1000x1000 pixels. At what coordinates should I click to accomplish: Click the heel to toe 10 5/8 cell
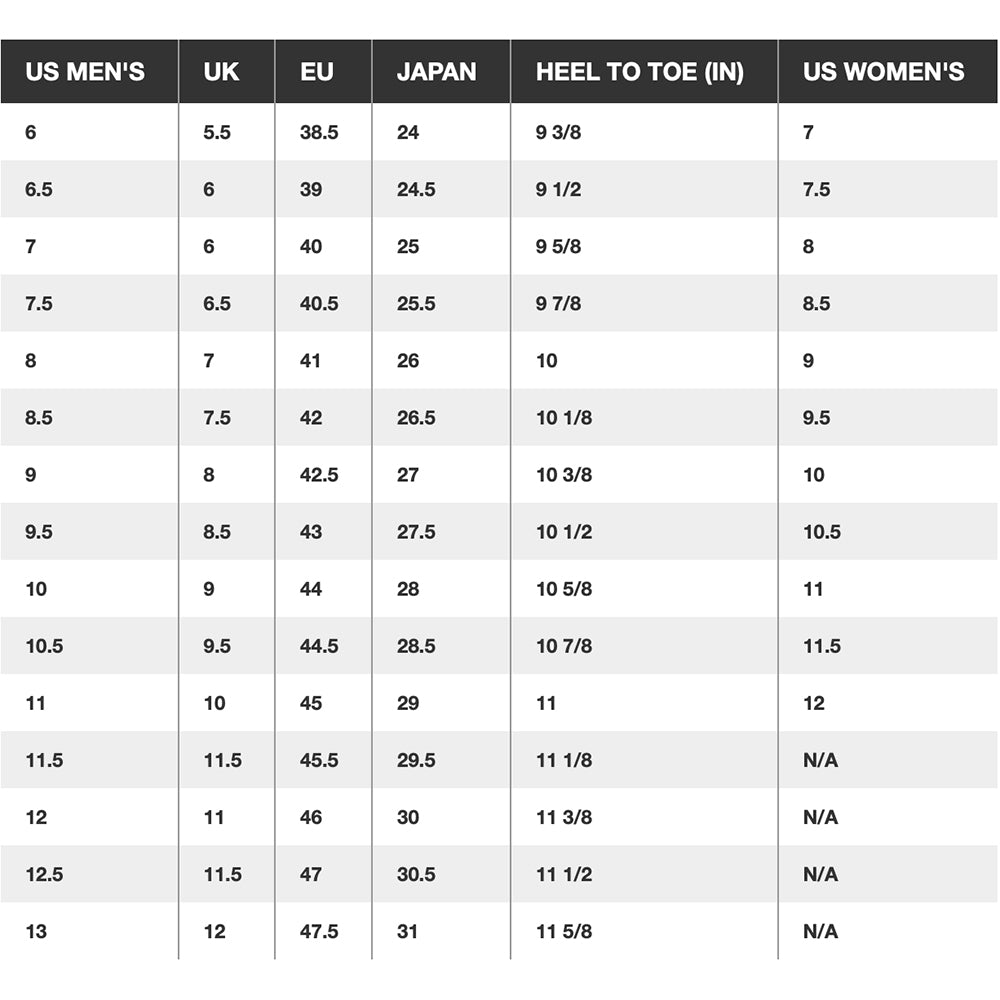coord(564,588)
